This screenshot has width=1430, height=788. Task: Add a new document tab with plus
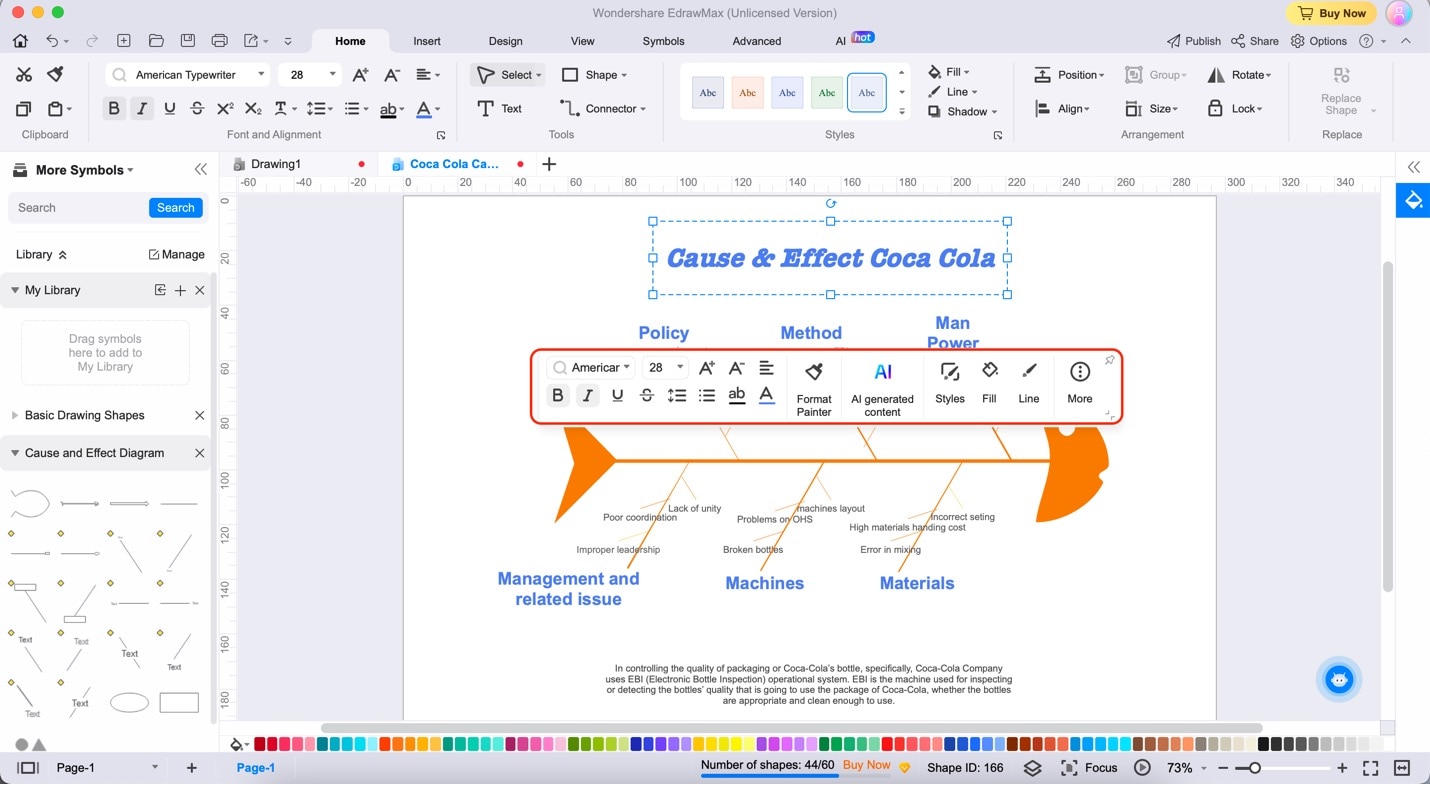[x=549, y=164]
